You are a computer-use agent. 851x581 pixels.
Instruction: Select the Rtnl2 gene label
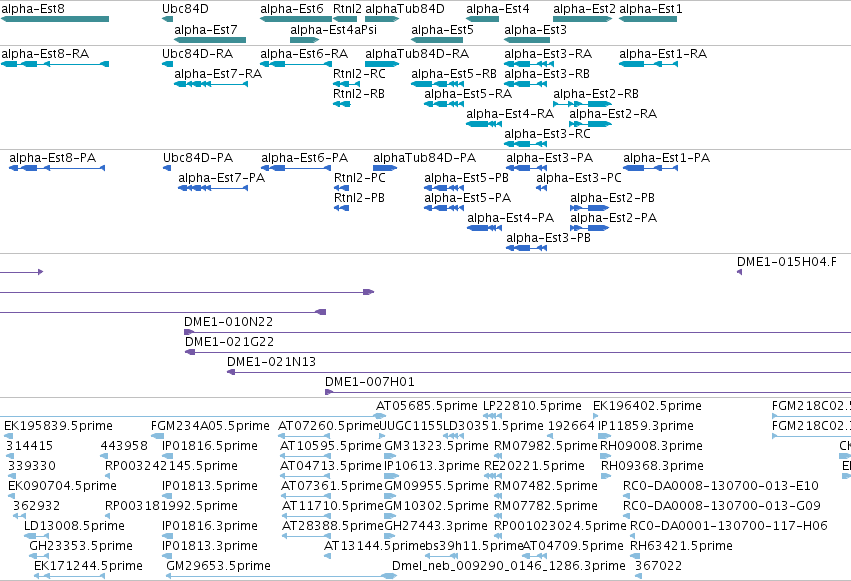pyautogui.click(x=347, y=9)
